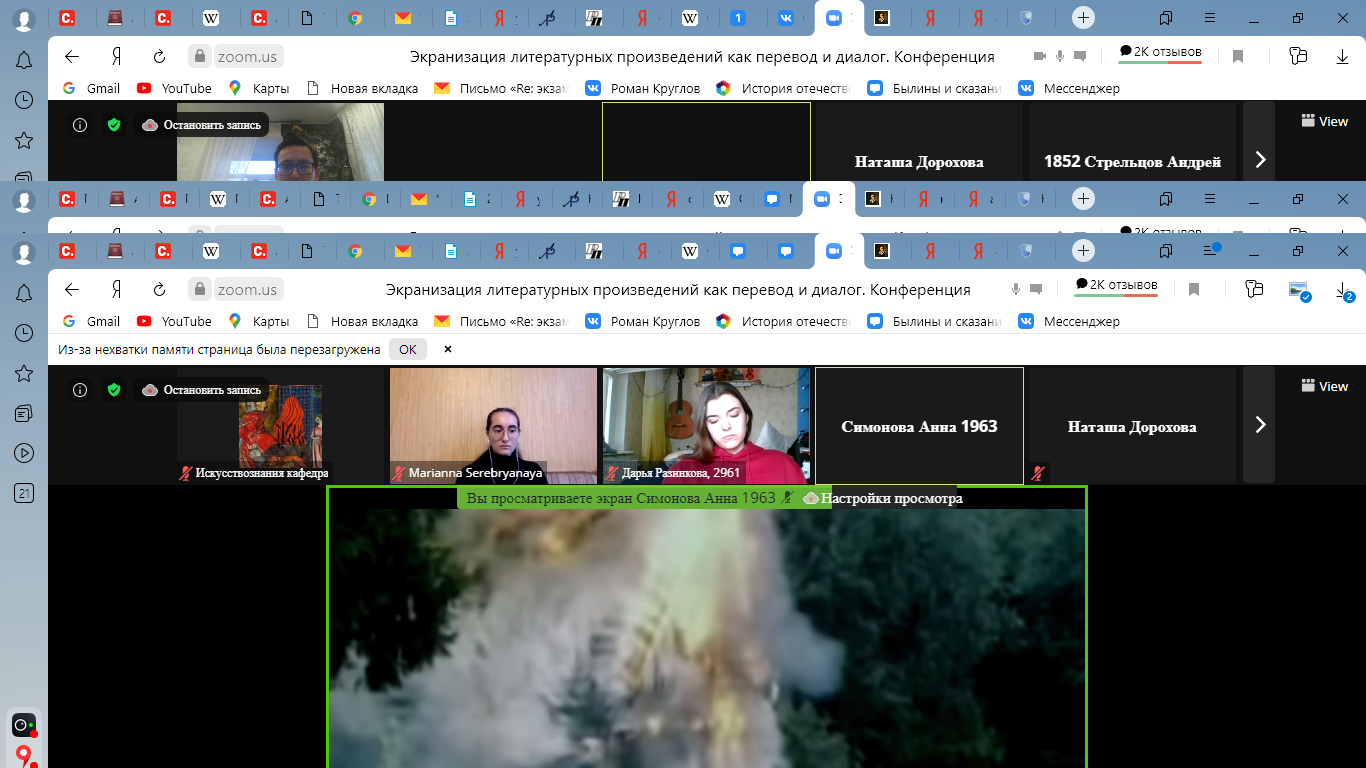Switch to feather-icon tab in front window
Screen dimensions: 1366x768
tap(546, 251)
